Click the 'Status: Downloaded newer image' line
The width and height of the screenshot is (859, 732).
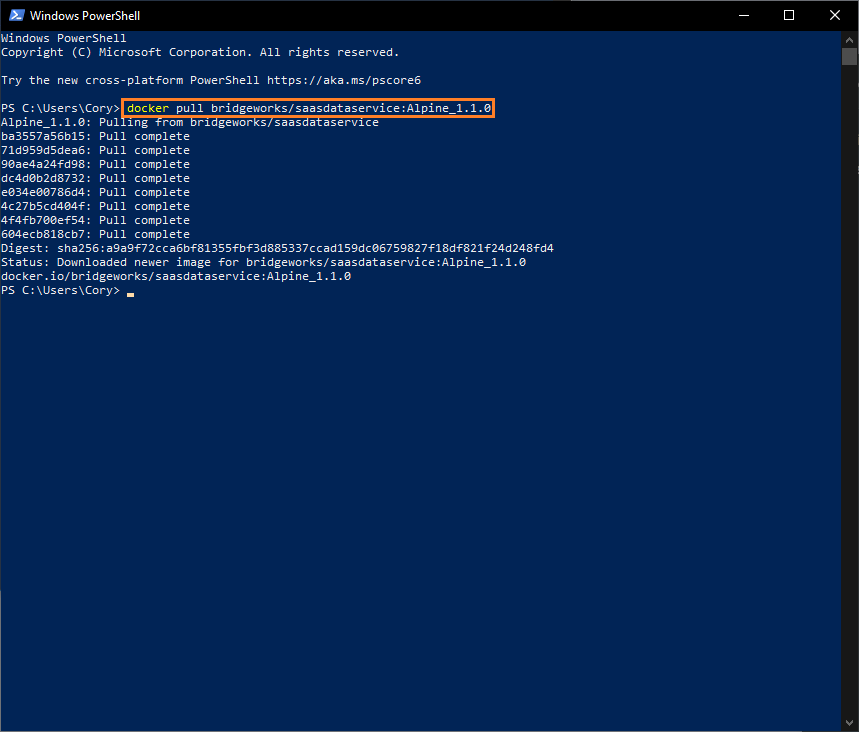[263, 262]
